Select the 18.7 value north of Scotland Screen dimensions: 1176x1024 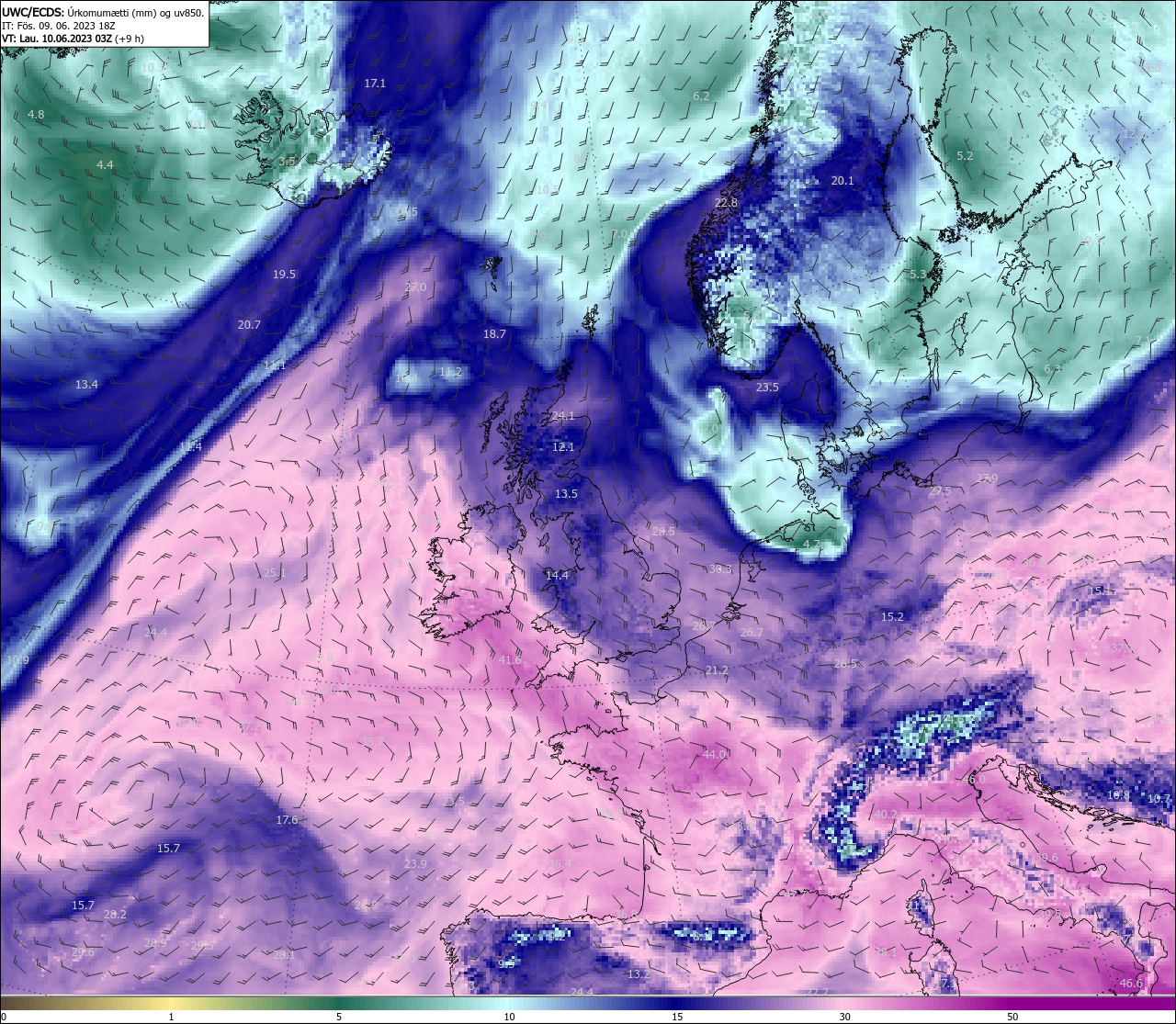[494, 333]
